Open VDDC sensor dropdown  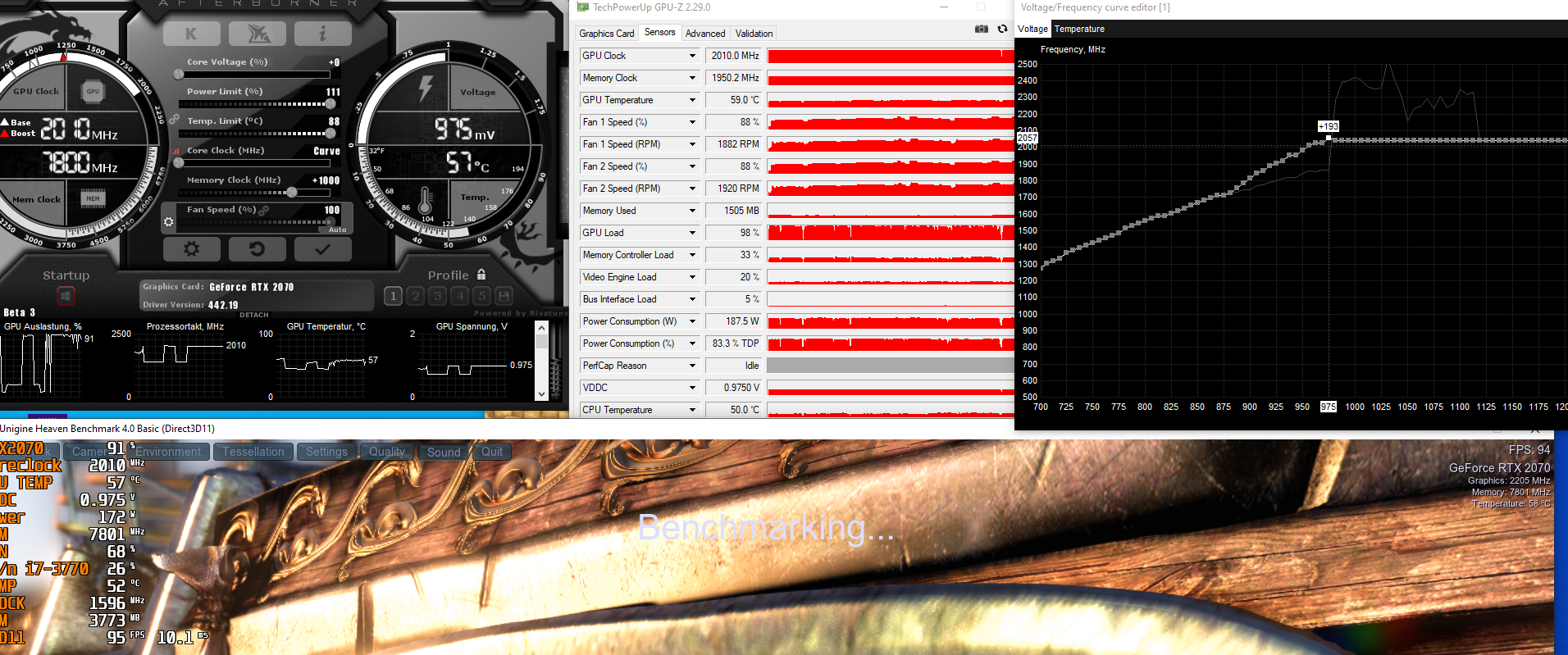tap(692, 388)
